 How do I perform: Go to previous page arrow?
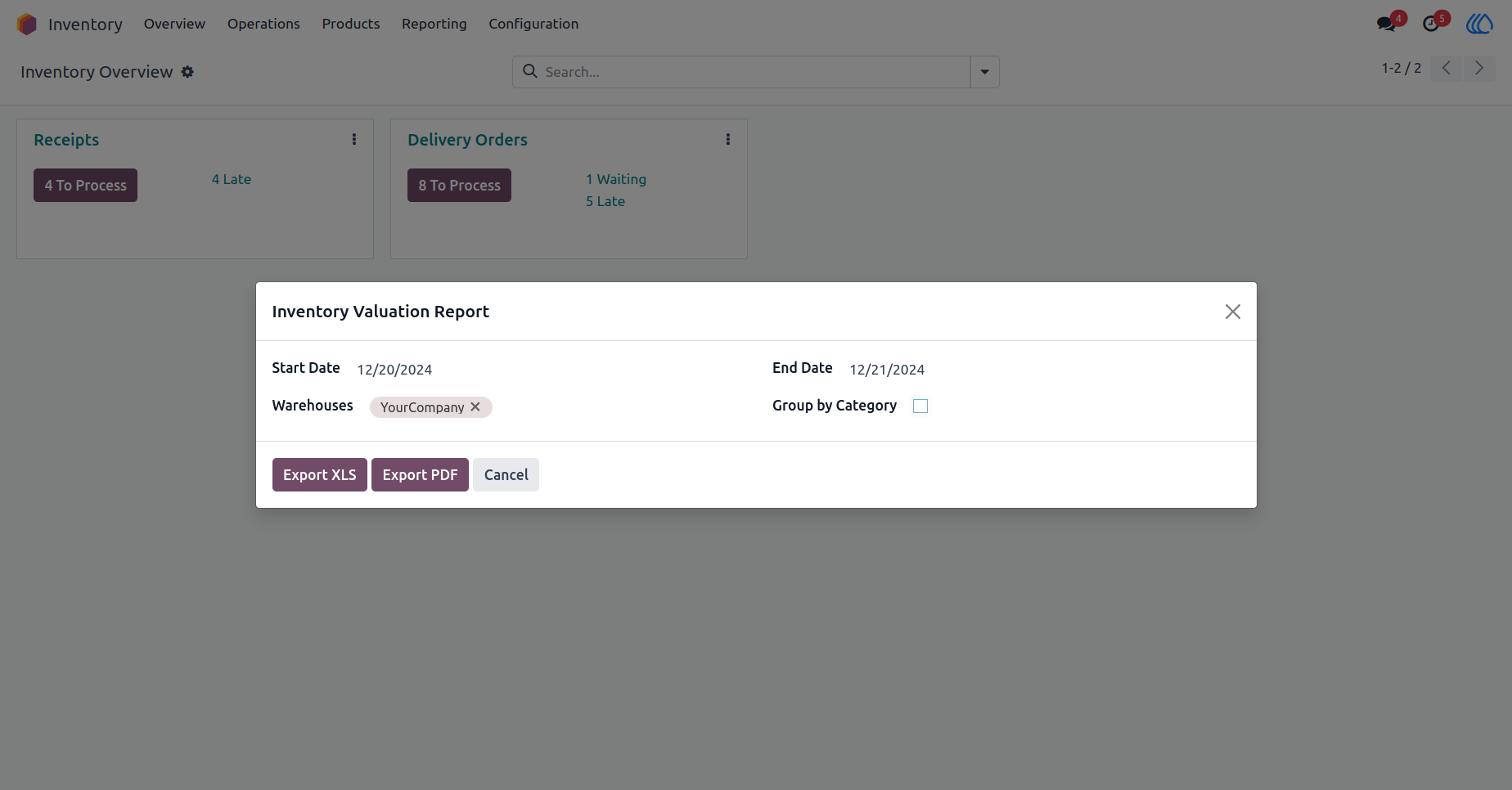click(x=1447, y=68)
